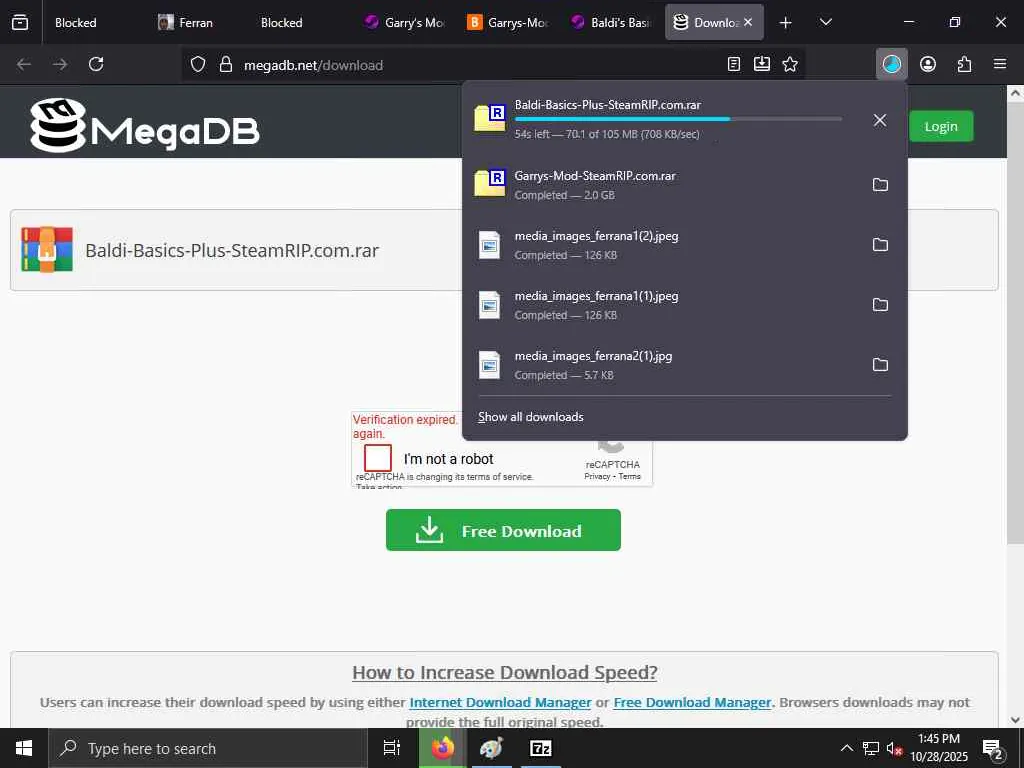Go back to previous page
Viewport: 1024px width, 768px height.
coord(24,64)
